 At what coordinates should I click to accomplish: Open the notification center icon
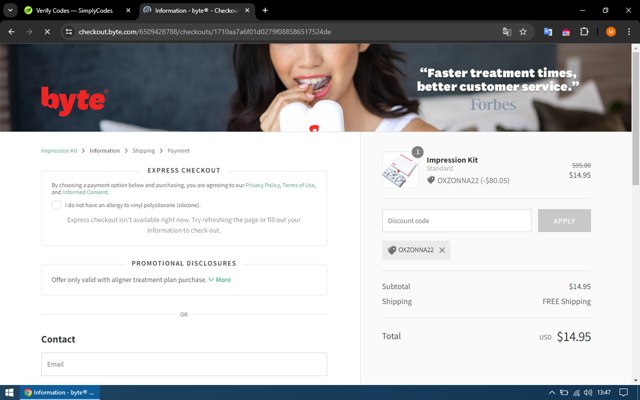click(x=623, y=393)
